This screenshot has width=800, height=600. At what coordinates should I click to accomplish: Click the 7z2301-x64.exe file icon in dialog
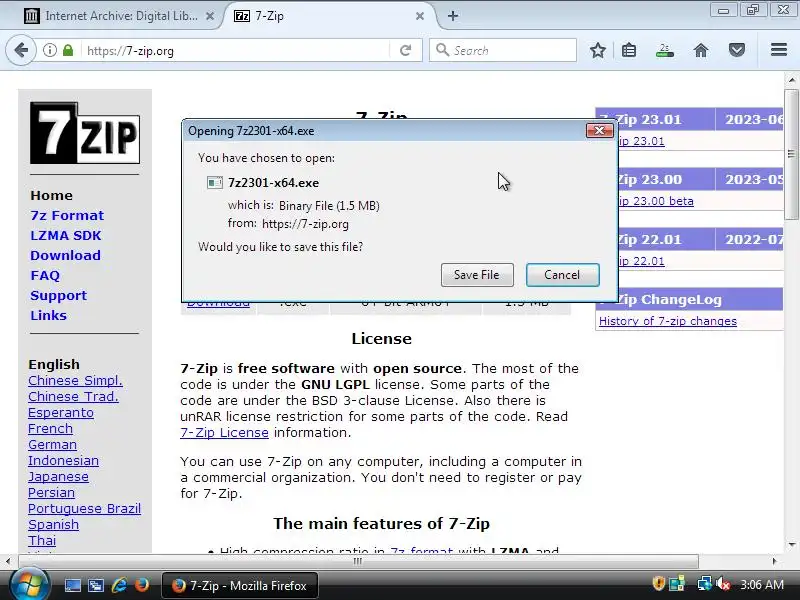point(214,182)
